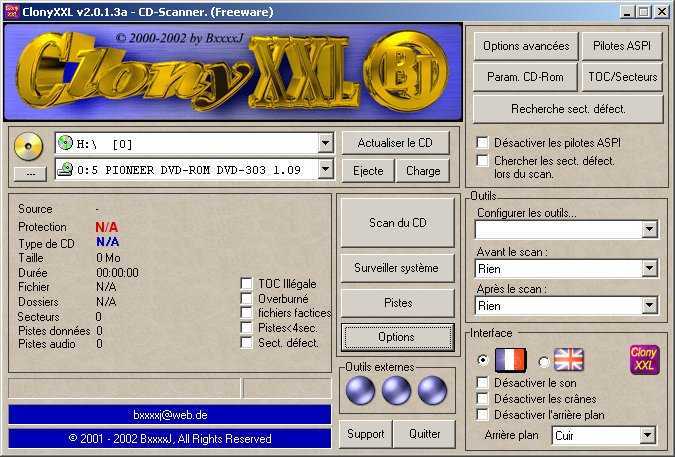Click Actualiser le CD
The height and width of the screenshot is (457, 675).
click(x=395, y=143)
